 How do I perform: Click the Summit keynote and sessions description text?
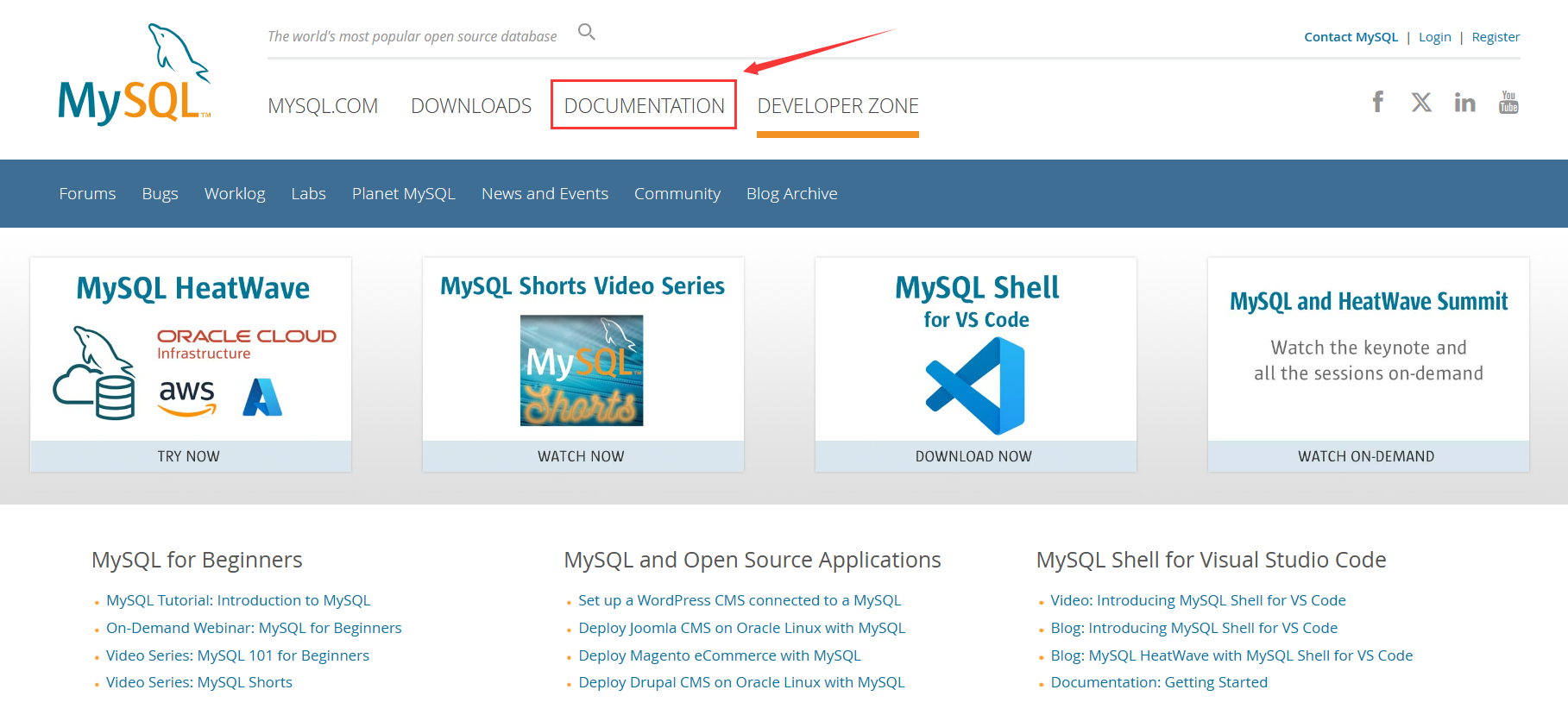pos(1369,360)
